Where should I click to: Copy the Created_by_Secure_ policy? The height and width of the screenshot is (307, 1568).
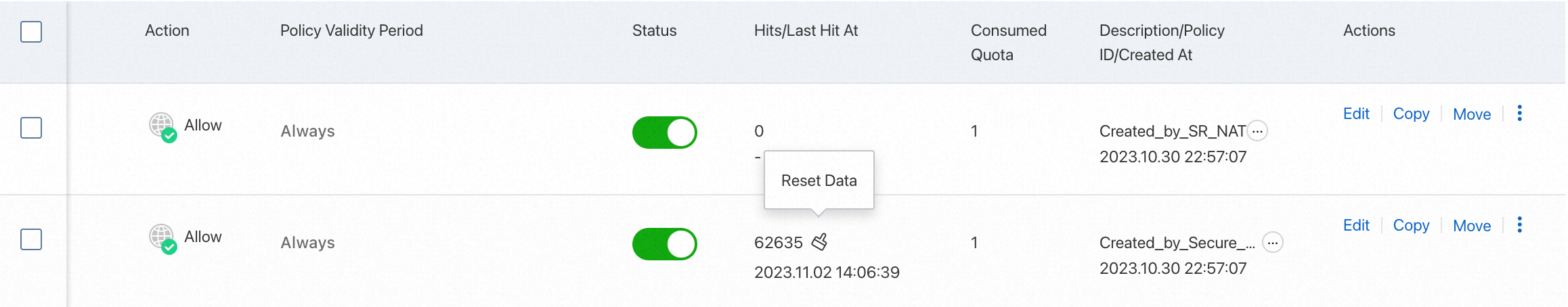pyautogui.click(x=1411, y=225)
